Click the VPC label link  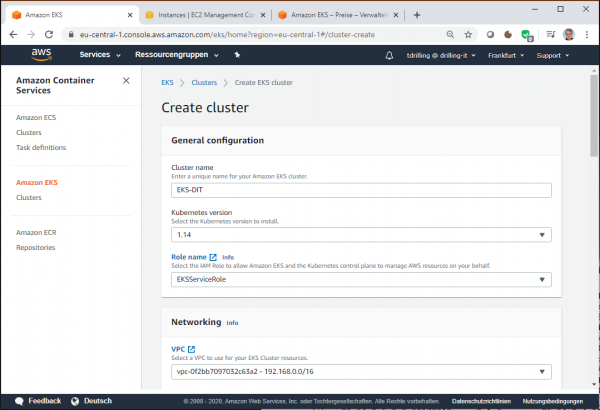pos(178,349)
